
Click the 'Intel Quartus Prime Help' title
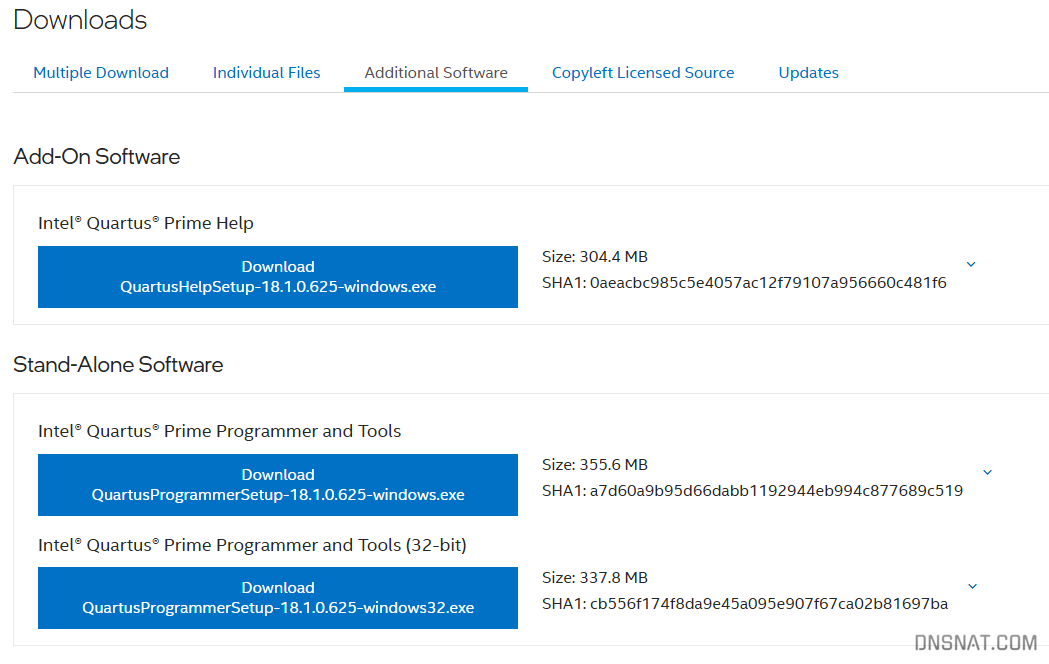146,223
